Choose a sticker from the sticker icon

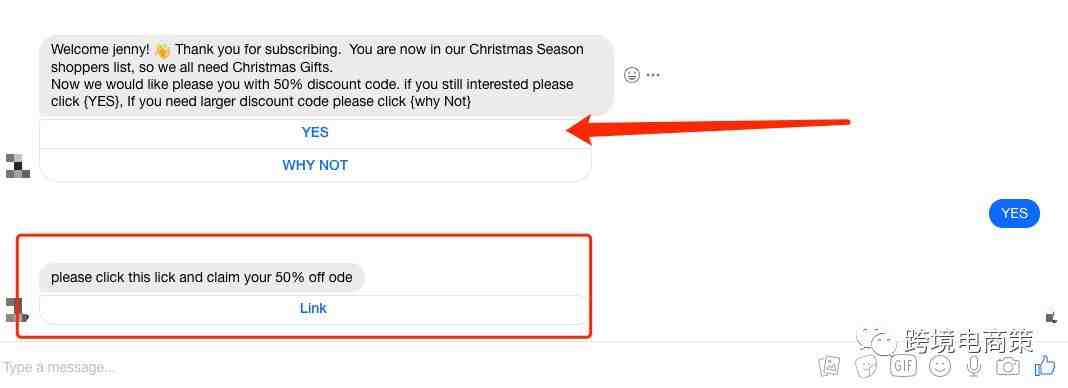866,366
